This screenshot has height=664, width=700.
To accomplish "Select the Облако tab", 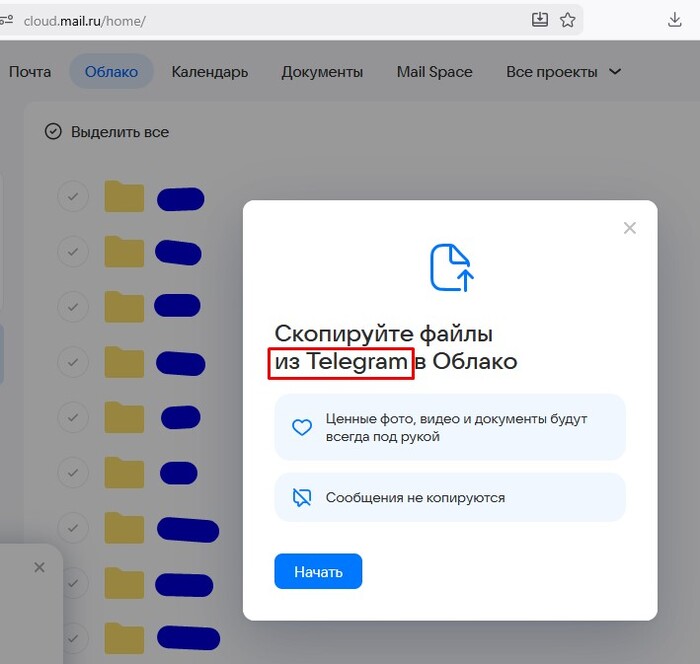I will pyautogui.click(x=111, y=72).
